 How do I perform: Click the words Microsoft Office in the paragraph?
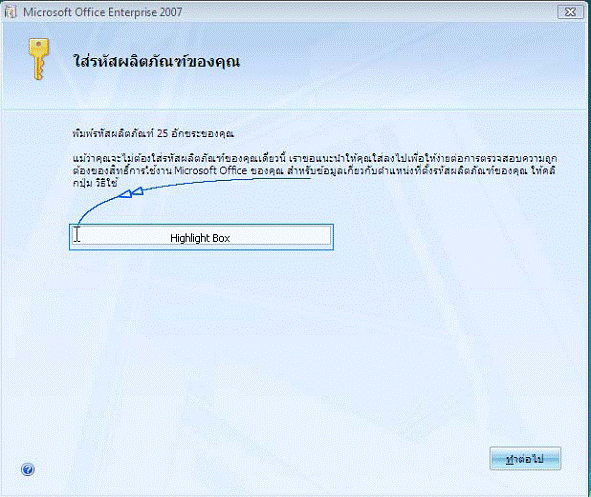click(x=210, y=170)
